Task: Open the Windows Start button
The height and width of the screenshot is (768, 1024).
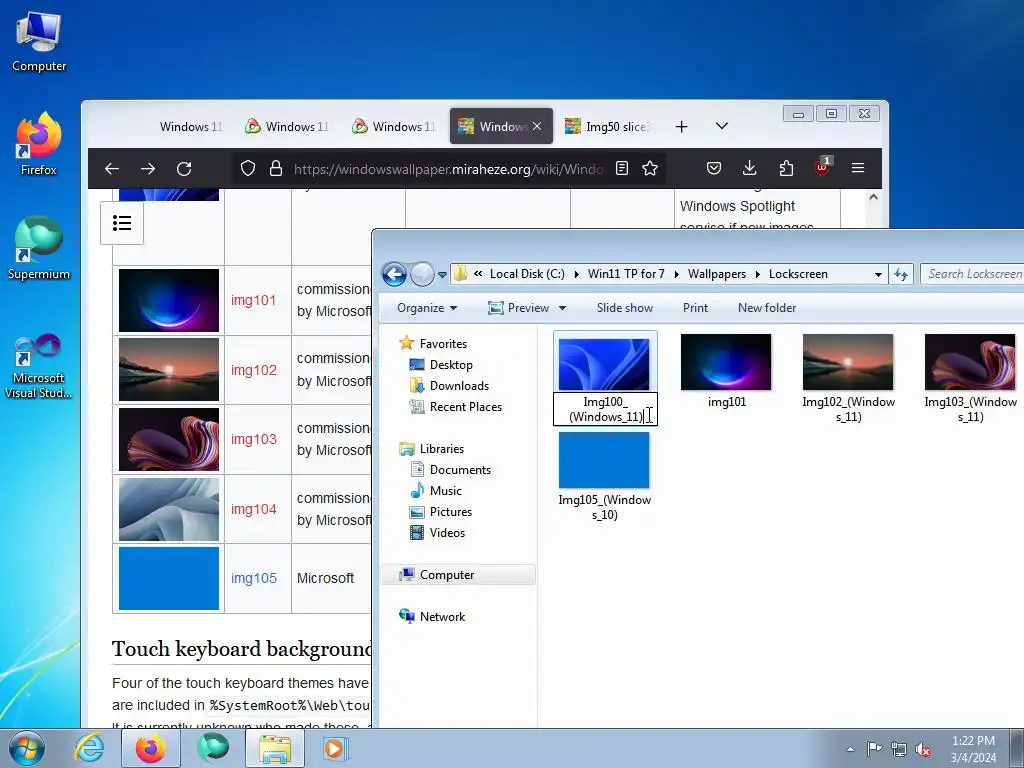Action: tap(26, 748)
